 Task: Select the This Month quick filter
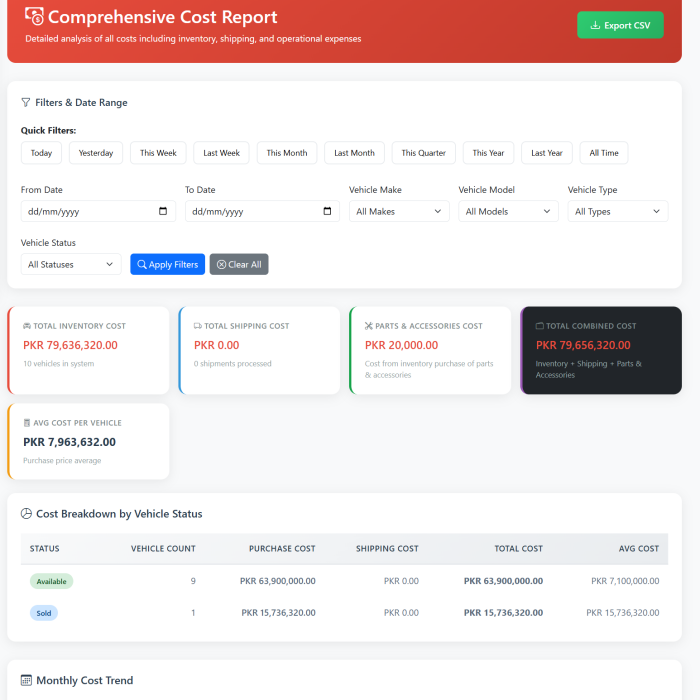[287, 153]
